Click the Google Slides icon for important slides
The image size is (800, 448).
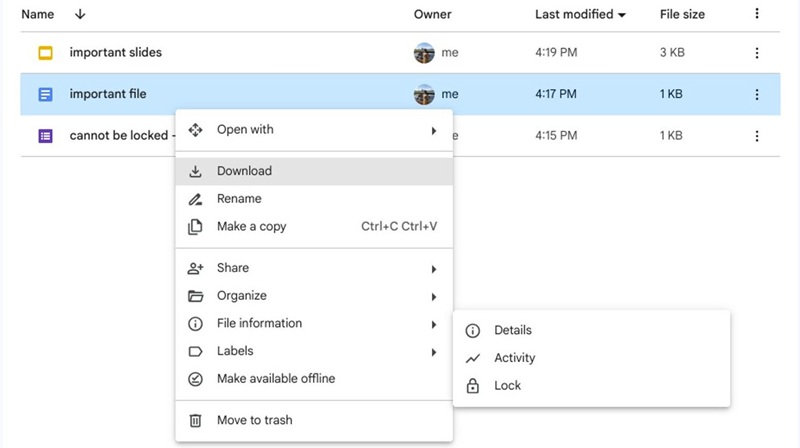[45, 53]
